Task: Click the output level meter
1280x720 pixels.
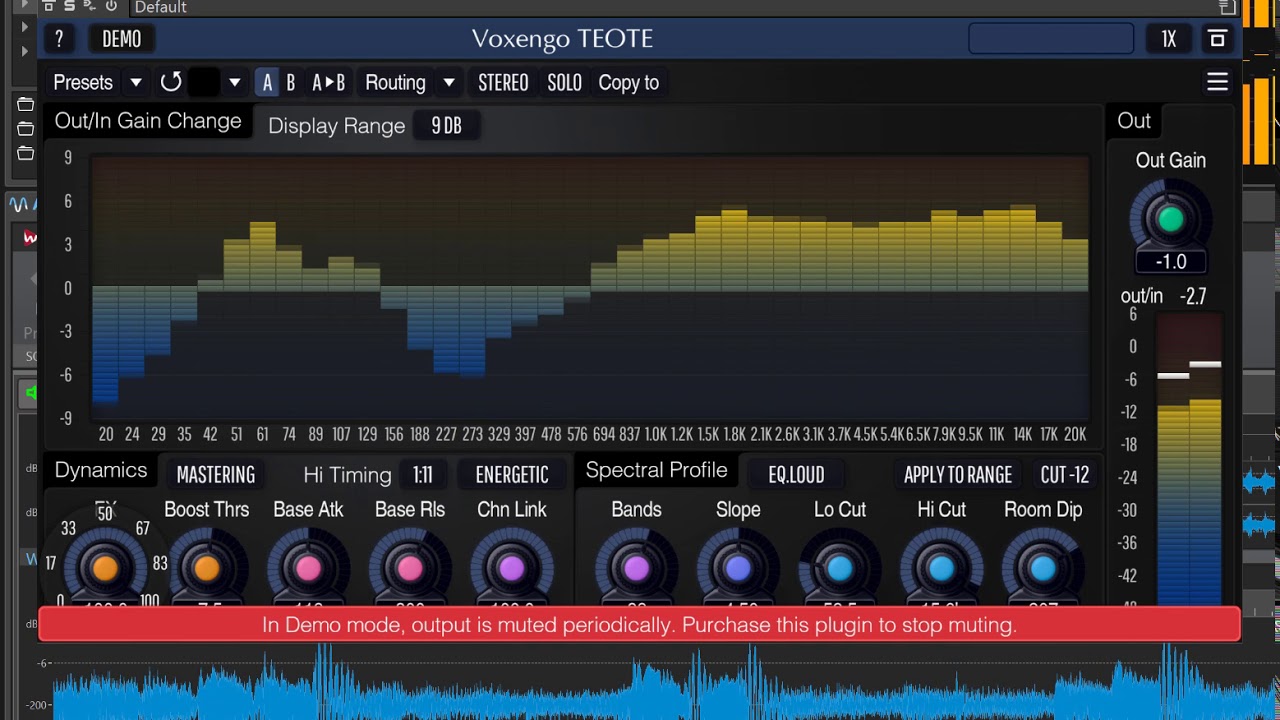Action: click(1189, 460)
